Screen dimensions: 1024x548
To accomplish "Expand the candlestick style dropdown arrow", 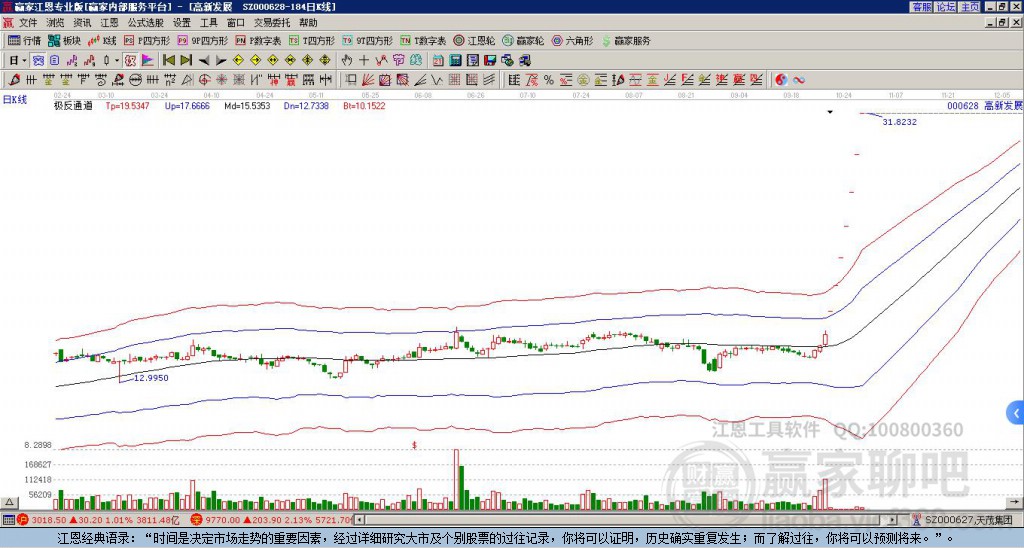I will point(117,61).
